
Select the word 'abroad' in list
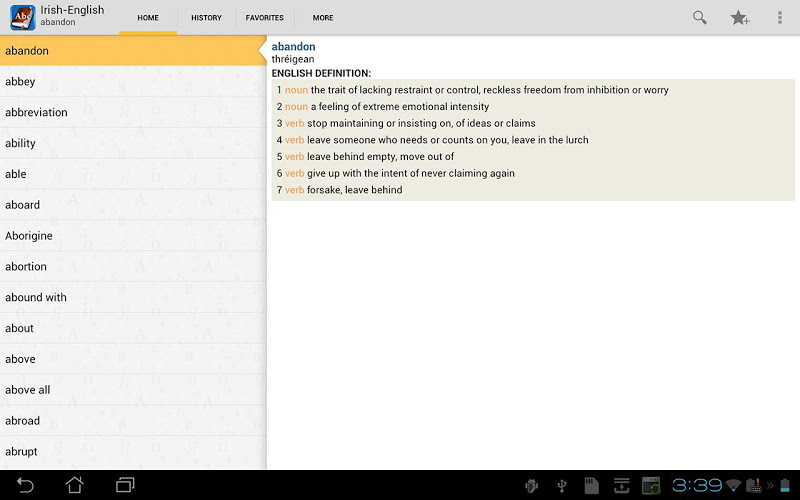tap(133, 421)
